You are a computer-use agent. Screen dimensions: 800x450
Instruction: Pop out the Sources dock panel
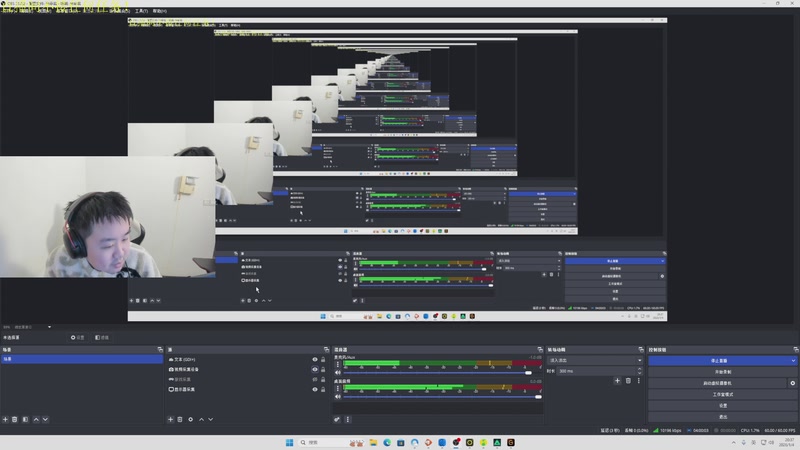pos(327,349)
